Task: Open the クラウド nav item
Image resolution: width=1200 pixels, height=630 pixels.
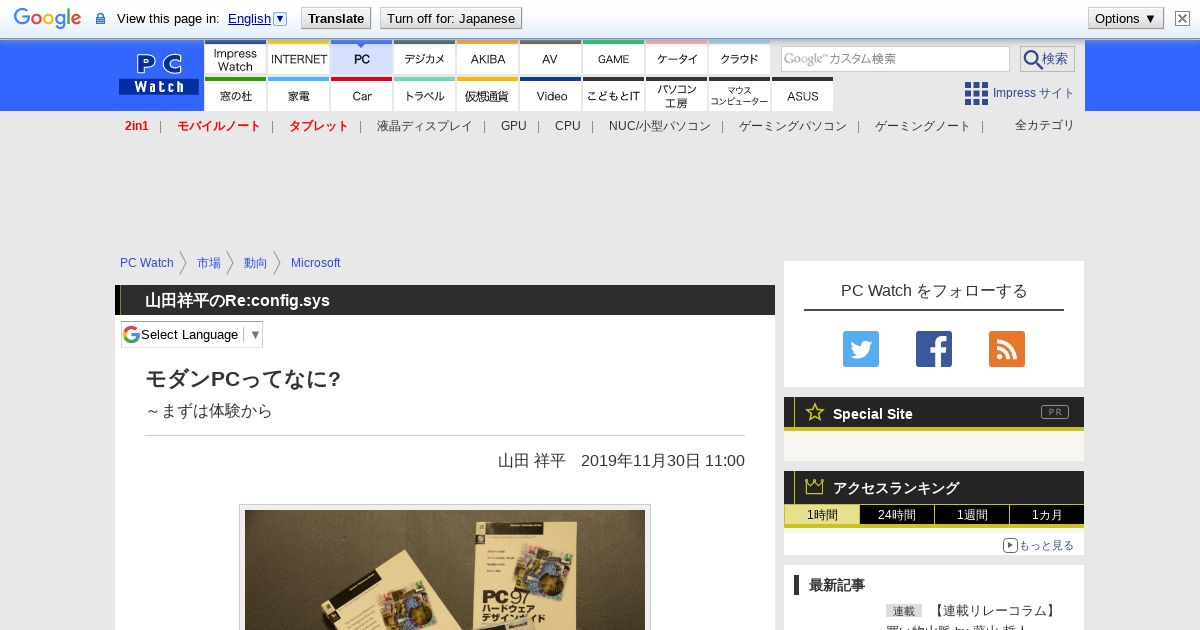Action: [740, 59]
